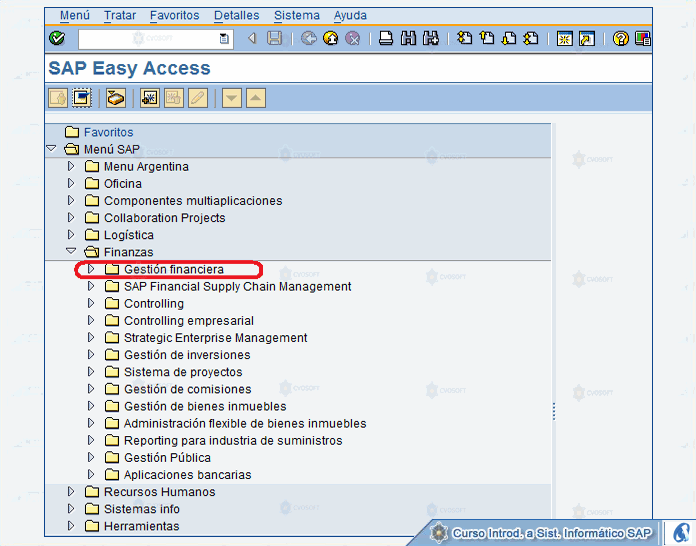Open the Favoritos menu
696x546 pixels.
[x=174, y=16]
